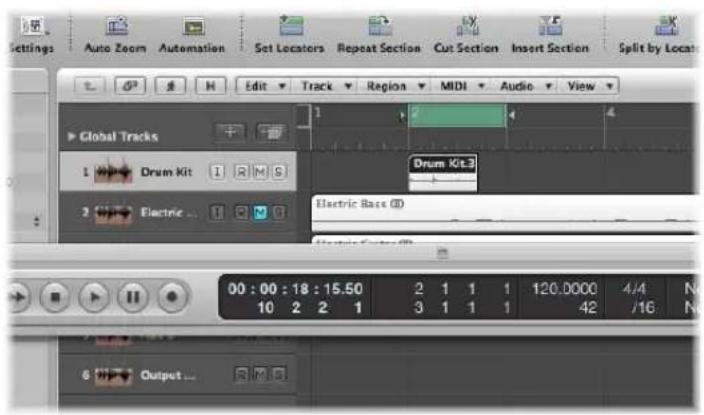Viewport: 704px width, 415px height.
Task: Click the Play transport button
Action: pos(94,297)
